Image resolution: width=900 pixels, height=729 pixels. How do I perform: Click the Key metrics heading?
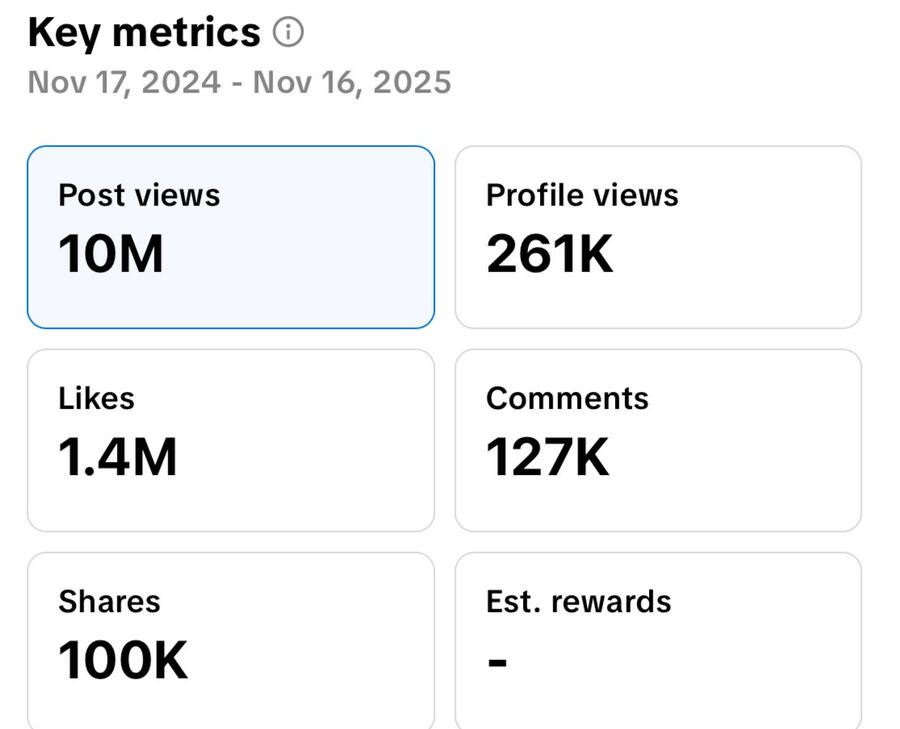tap(142, 31)
